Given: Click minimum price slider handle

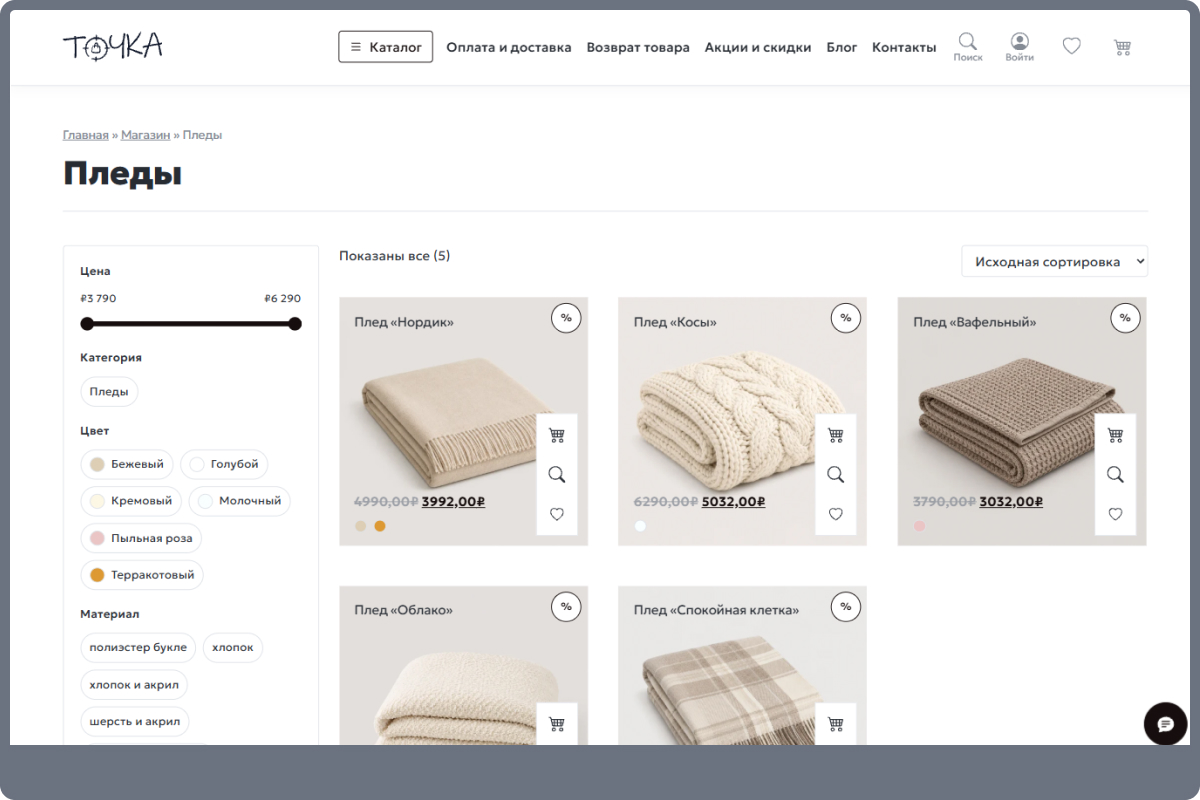Looking at the screenshot, I should click(x=87, y=323).
